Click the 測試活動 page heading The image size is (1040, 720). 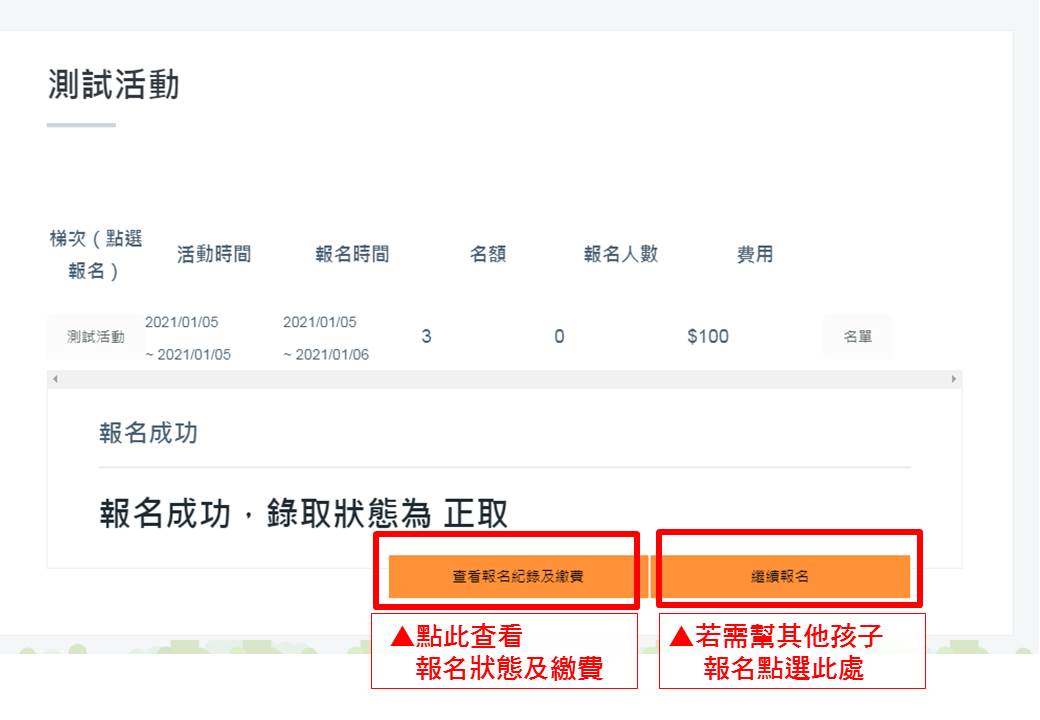click(113, 85)
